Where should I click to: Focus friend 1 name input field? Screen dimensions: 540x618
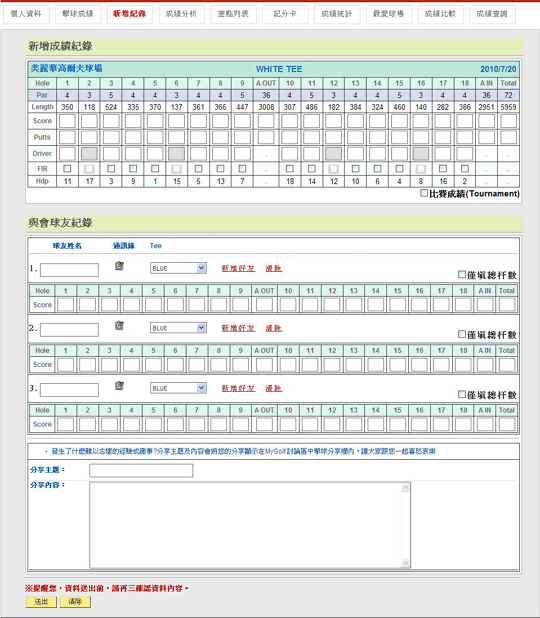click(x=69, y=270)
